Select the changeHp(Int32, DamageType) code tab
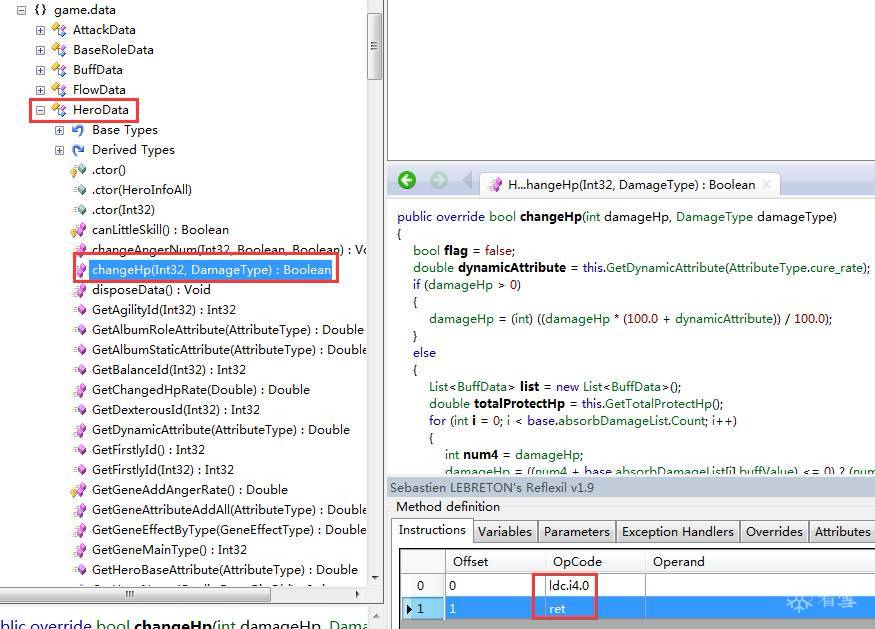875x629 pixels. (631, 185)
